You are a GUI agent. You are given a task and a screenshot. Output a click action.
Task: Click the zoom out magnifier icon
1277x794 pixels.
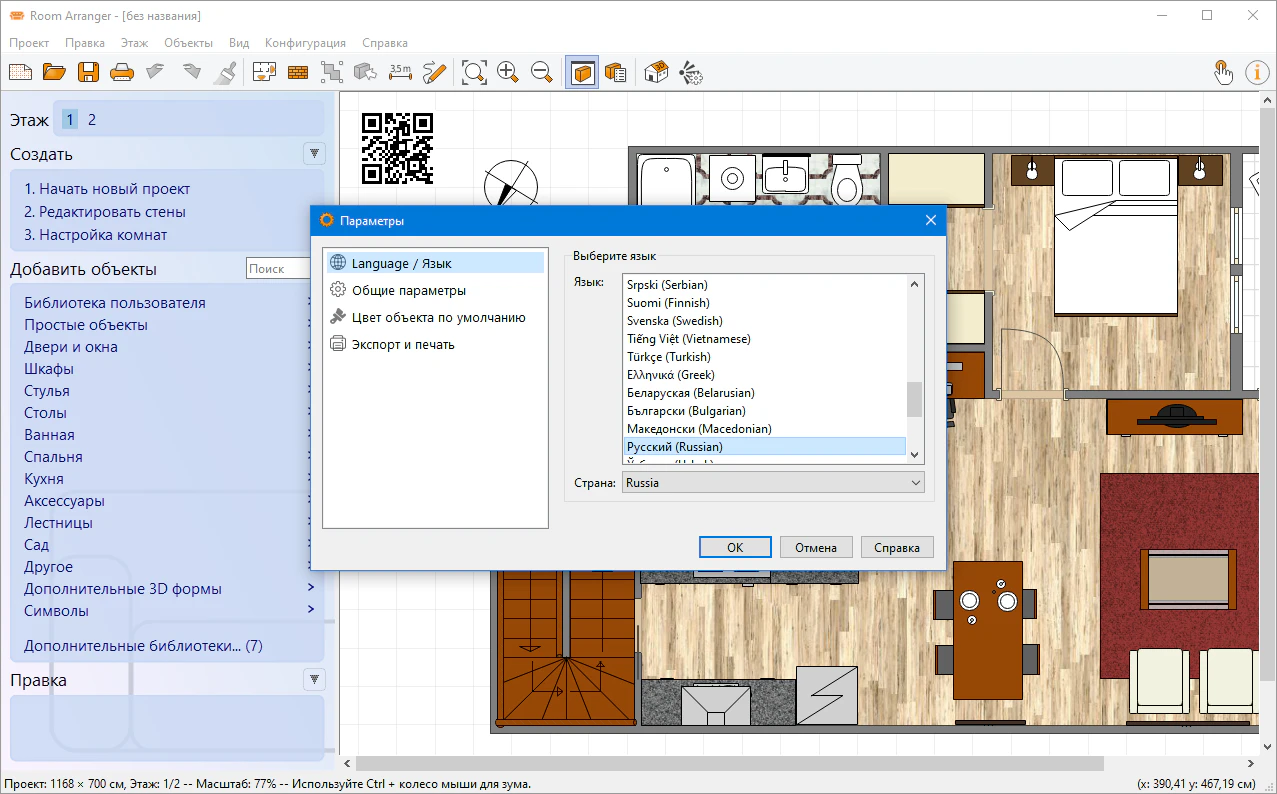click(542, 72)
